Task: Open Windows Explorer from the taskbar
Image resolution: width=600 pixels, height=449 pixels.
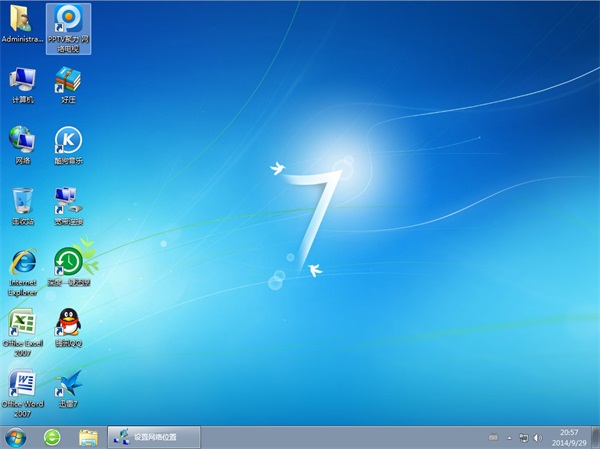Action: coord(88,438)
